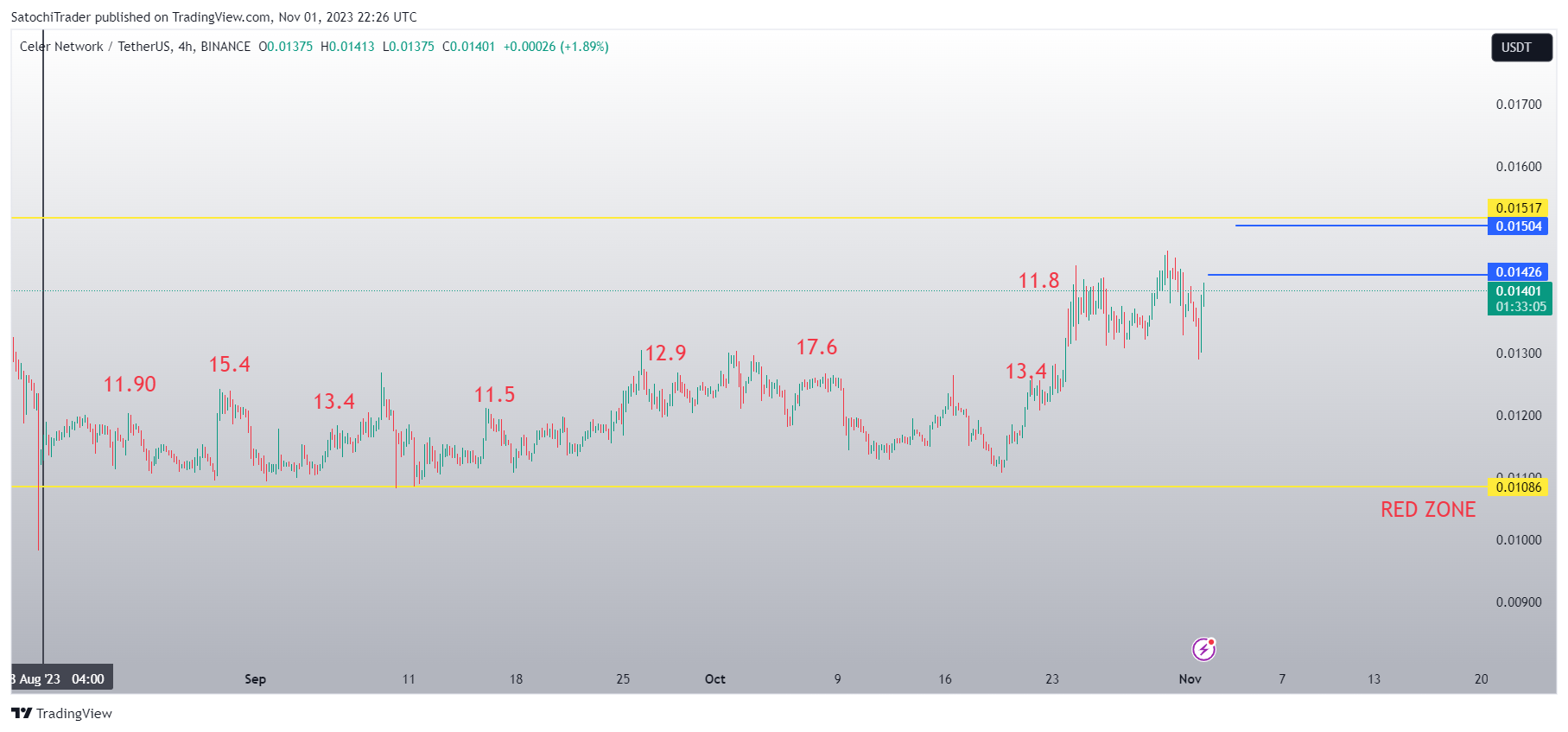This screenshot has width=1568, height=732.
Task: Click the 0.00900 price axis label
Action: coord(1519,602)
